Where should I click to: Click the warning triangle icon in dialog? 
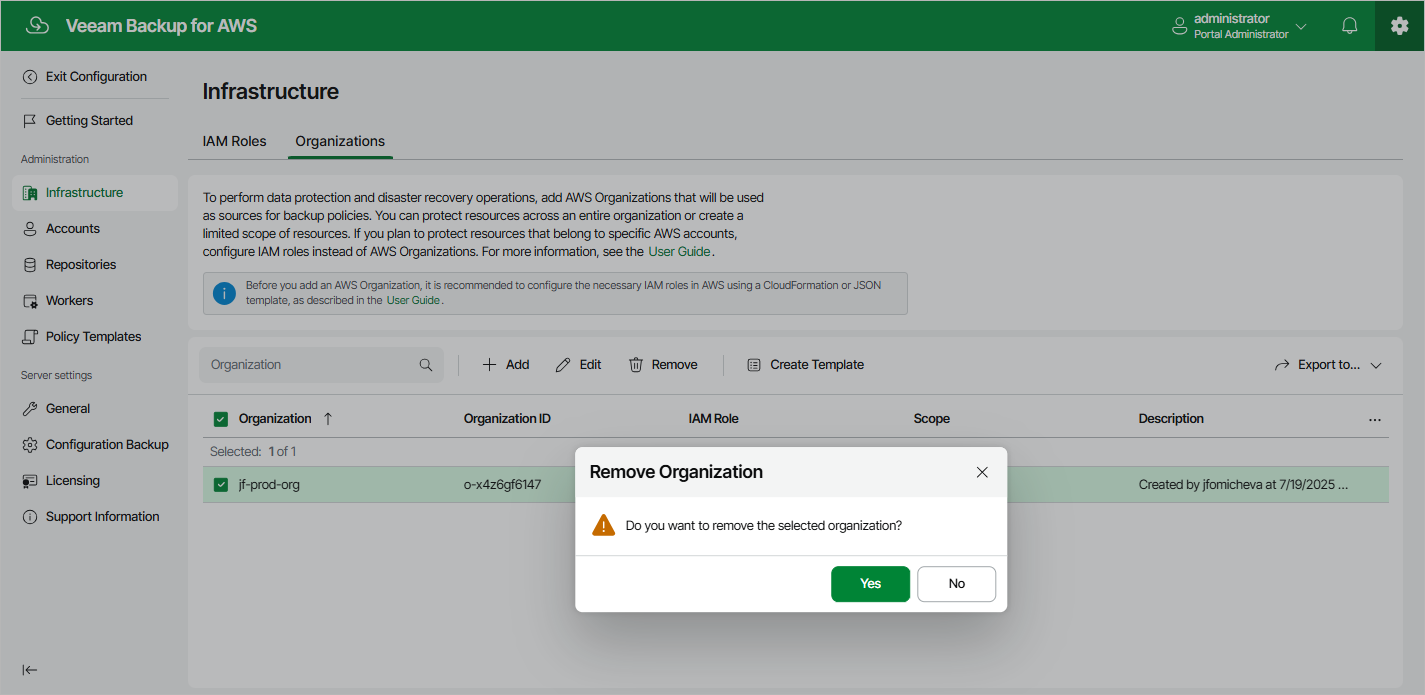[603, 525]
